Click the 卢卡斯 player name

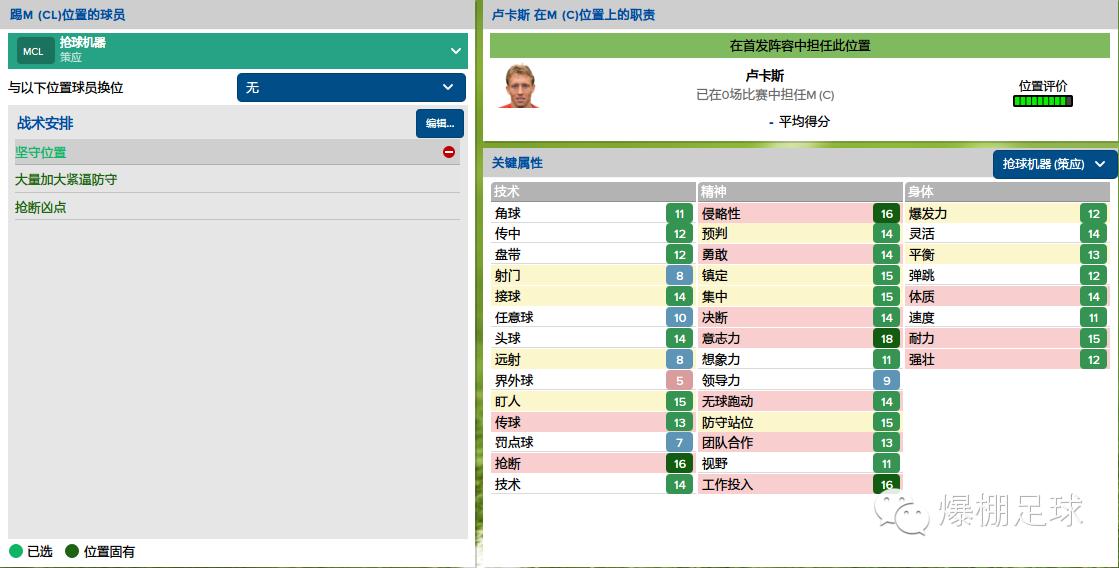click(x=764, y=76)
